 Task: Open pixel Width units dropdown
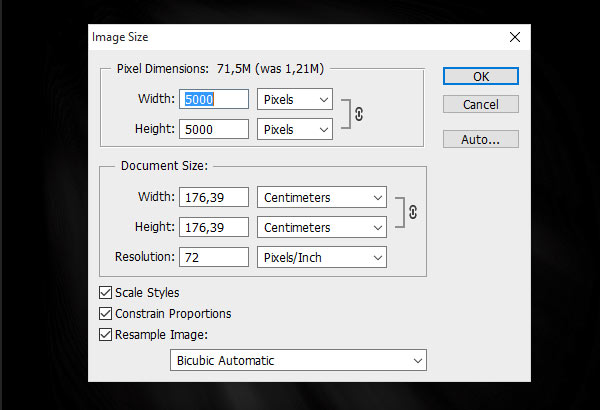295,99
